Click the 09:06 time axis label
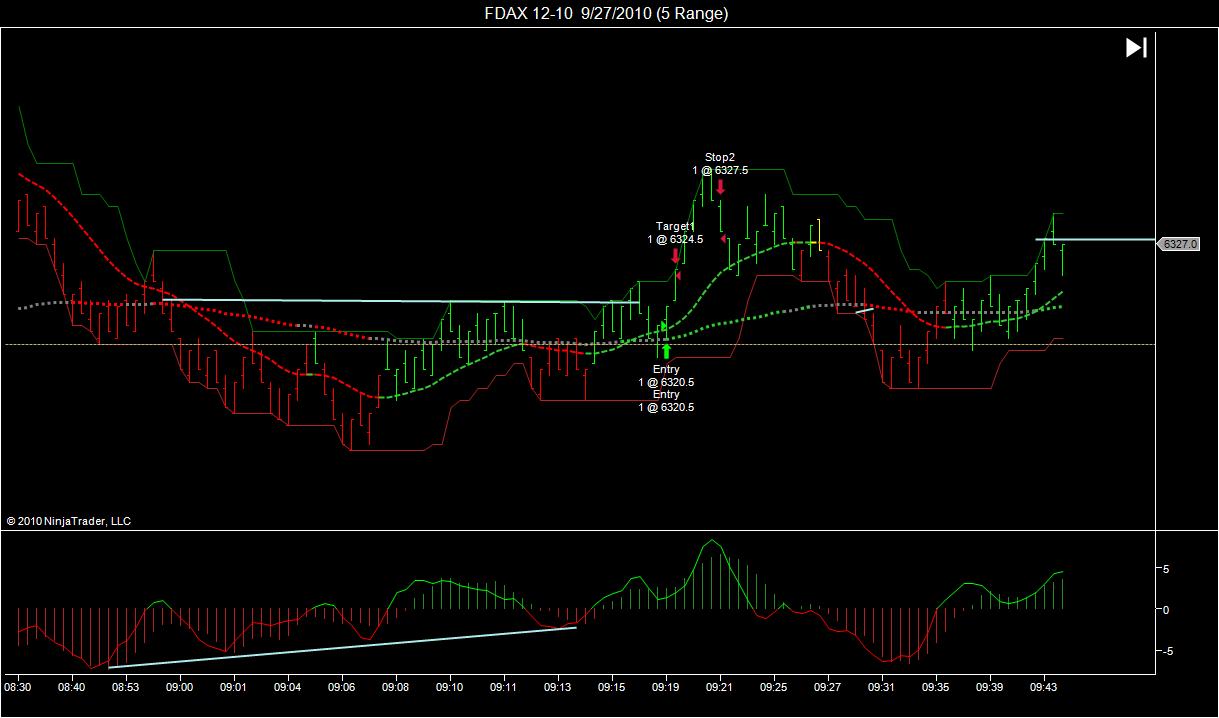The height and width of the screenshot is (718, 1219). 342,688
